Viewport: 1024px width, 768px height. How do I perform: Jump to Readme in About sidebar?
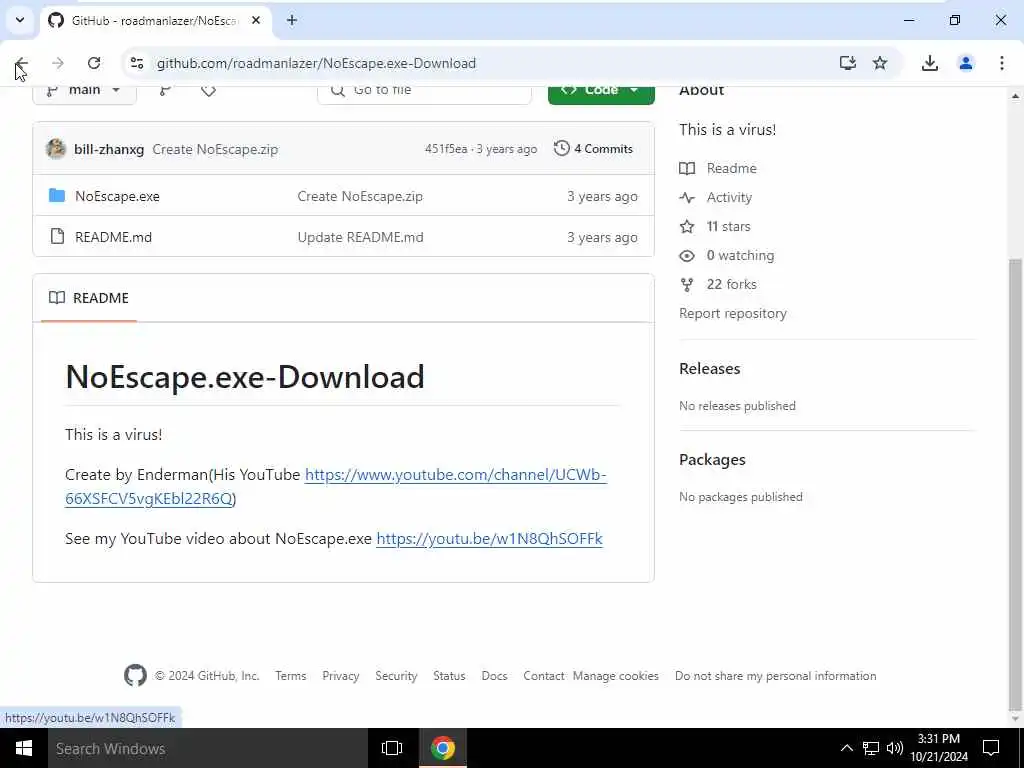(718, 168)
